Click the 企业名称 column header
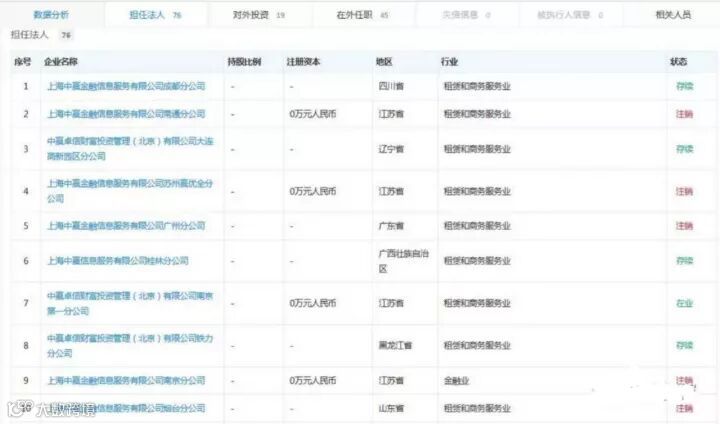Image resolution: width=720 pixels, height=424 pixels. pos(61,62)
